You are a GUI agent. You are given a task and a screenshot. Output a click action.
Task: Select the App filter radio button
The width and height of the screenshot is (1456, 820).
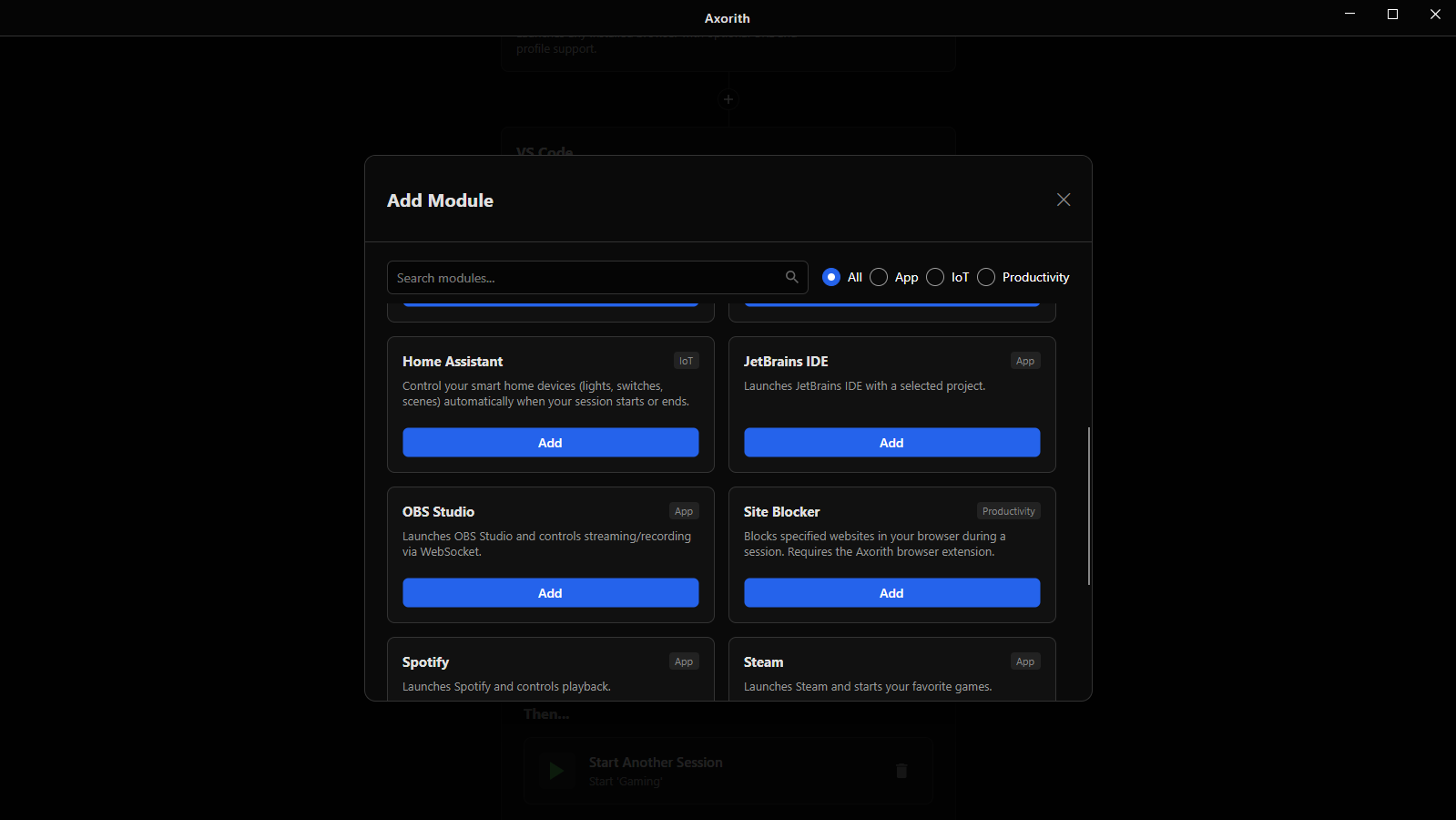point(878,277)
